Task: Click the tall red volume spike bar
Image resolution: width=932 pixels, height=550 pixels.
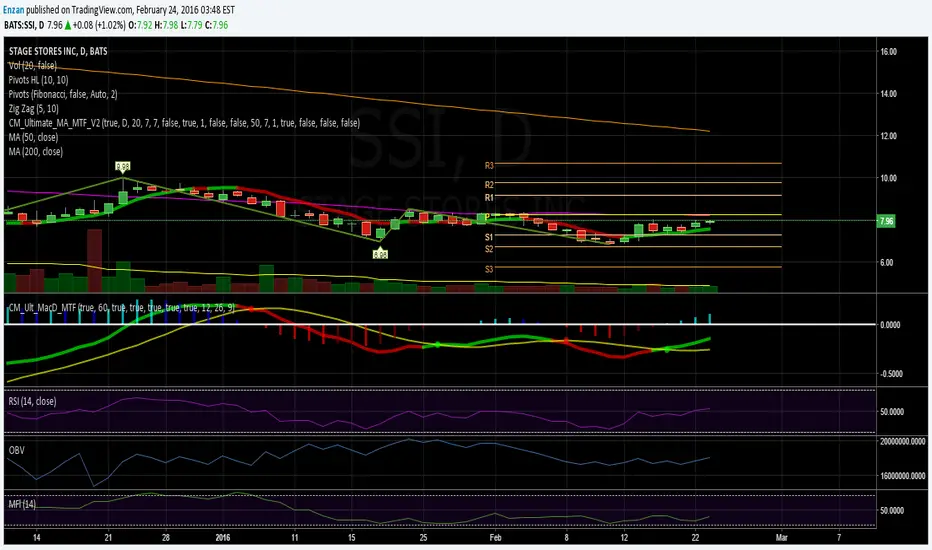Action: click(95, 260)
